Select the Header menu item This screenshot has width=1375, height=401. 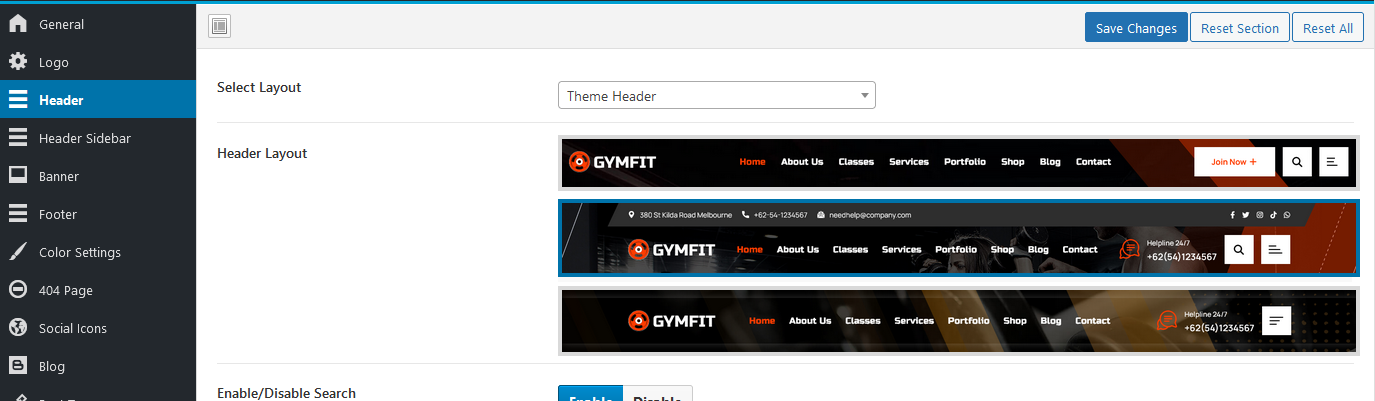click(98, 100)
